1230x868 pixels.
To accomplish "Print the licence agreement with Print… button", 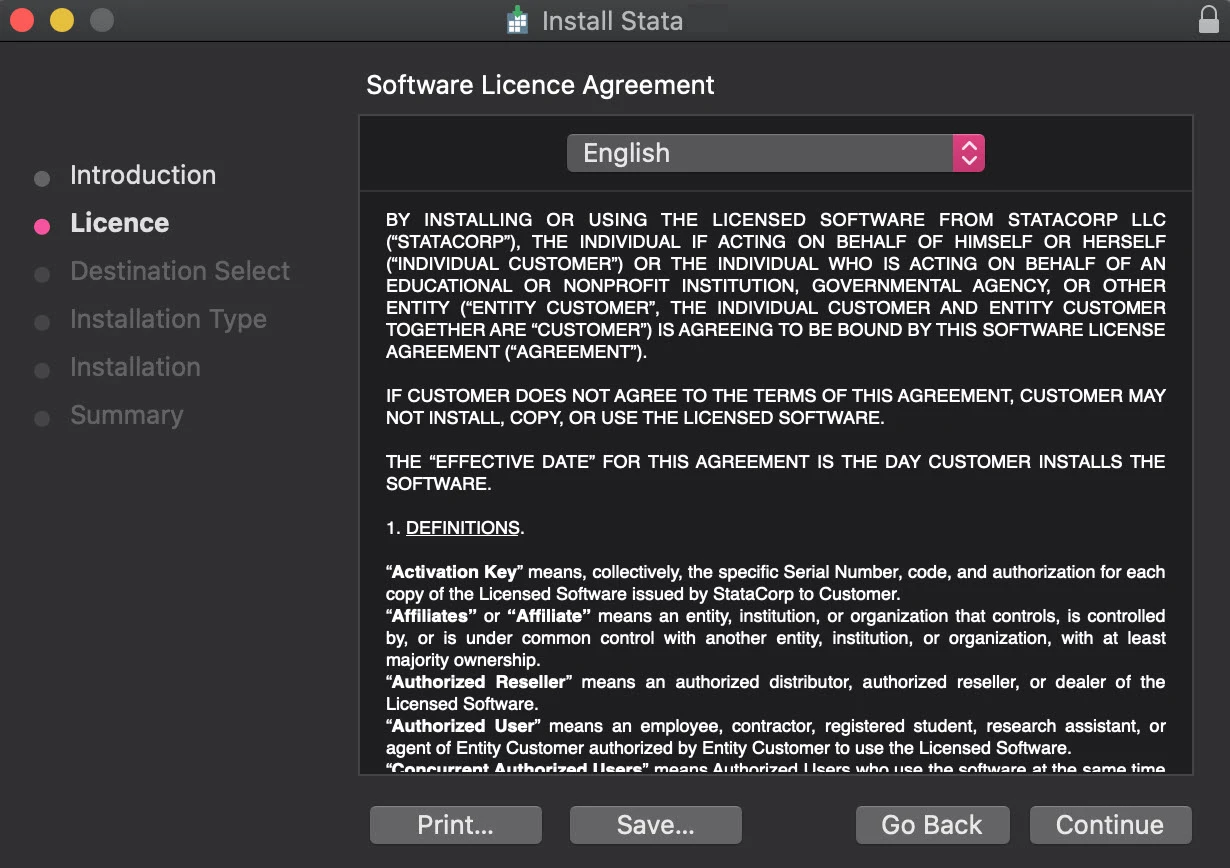I will 455,825.
